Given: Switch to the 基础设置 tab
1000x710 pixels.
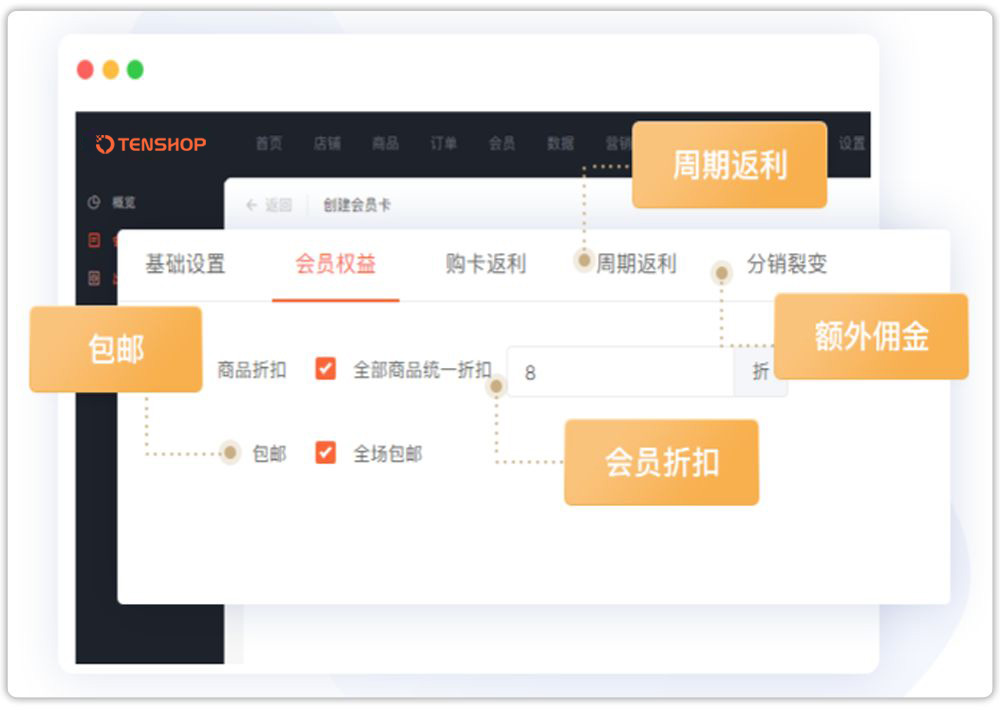Looking at the screenshot, I should coord(185,264).
